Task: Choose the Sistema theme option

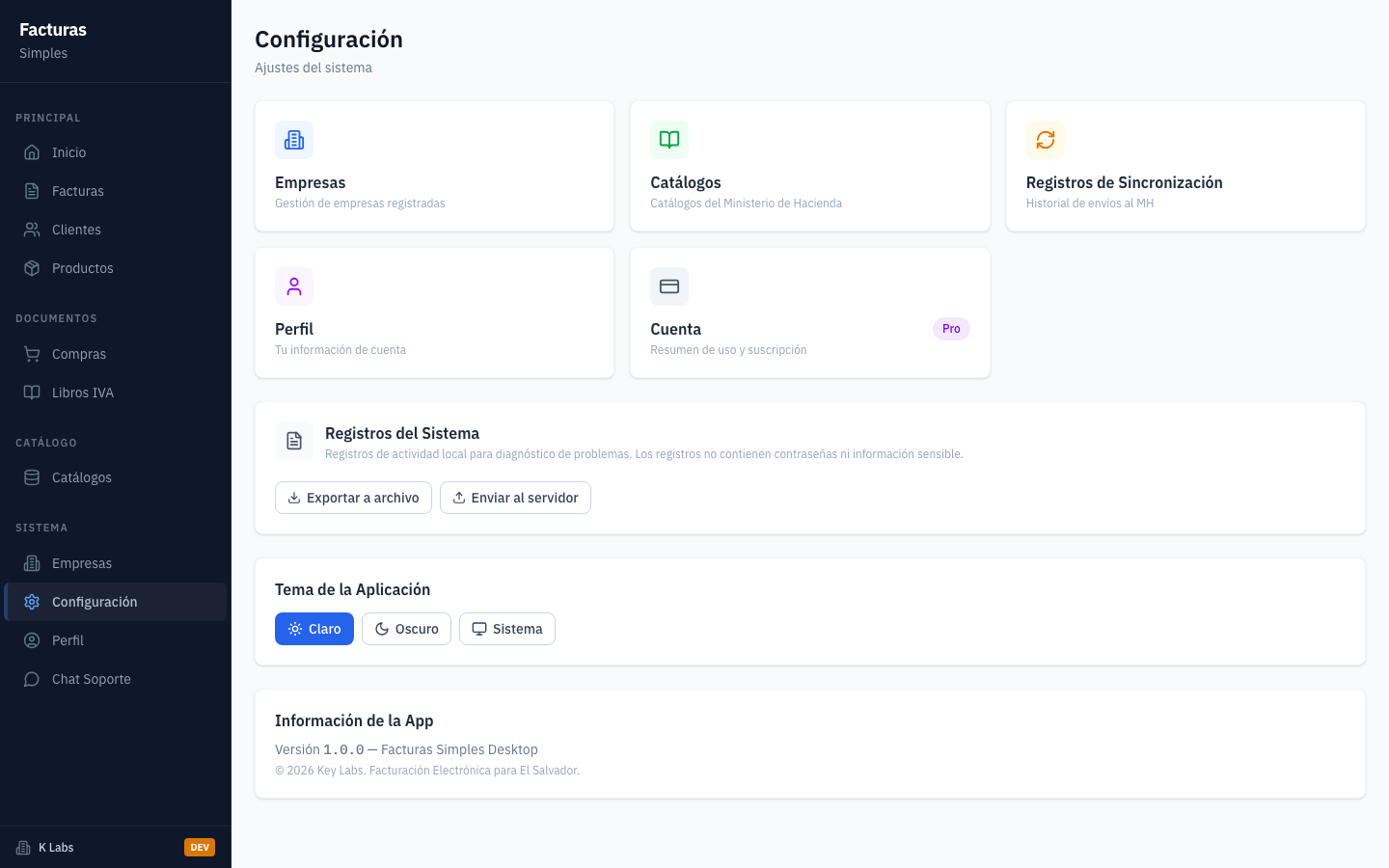Action: click(x=507, y=629)
